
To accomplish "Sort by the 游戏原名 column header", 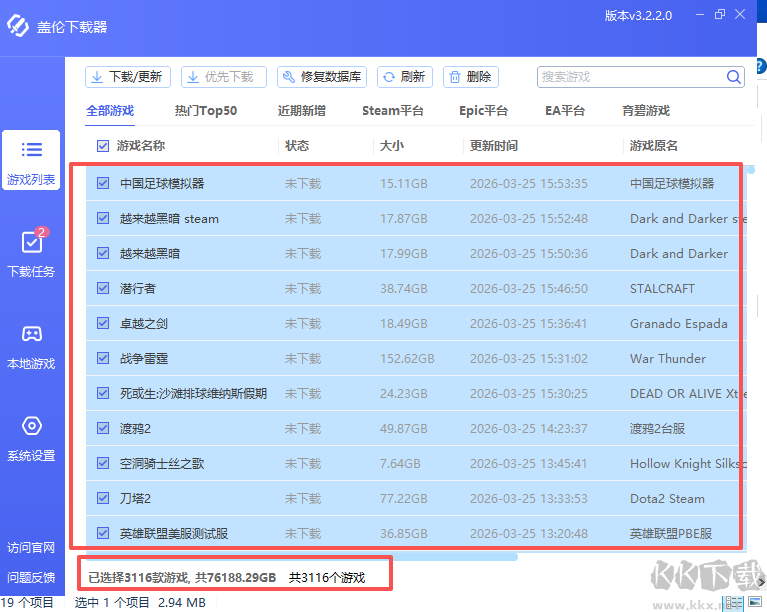I will [654, 146].
